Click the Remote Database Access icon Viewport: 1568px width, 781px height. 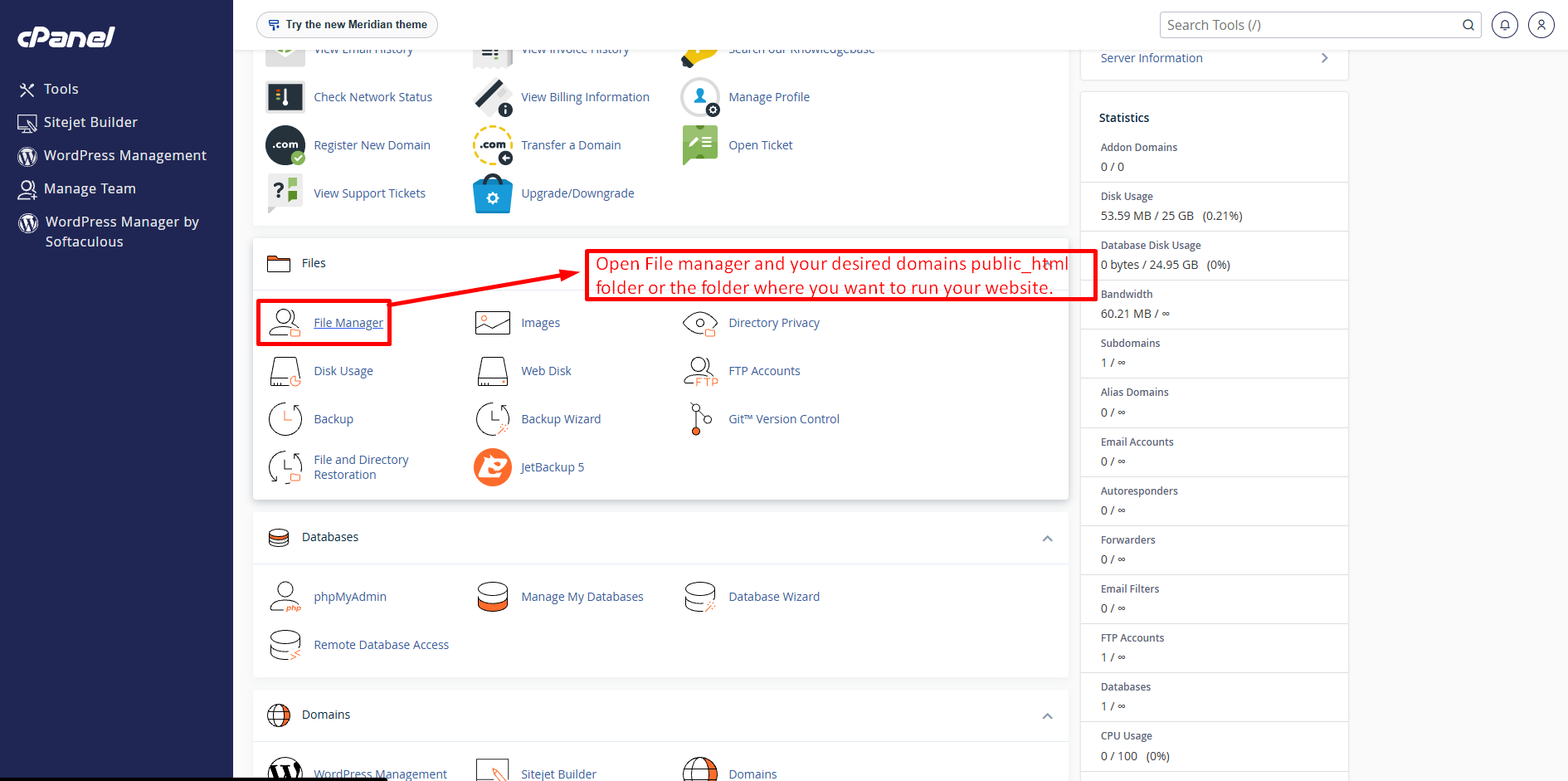pos(285,645)
